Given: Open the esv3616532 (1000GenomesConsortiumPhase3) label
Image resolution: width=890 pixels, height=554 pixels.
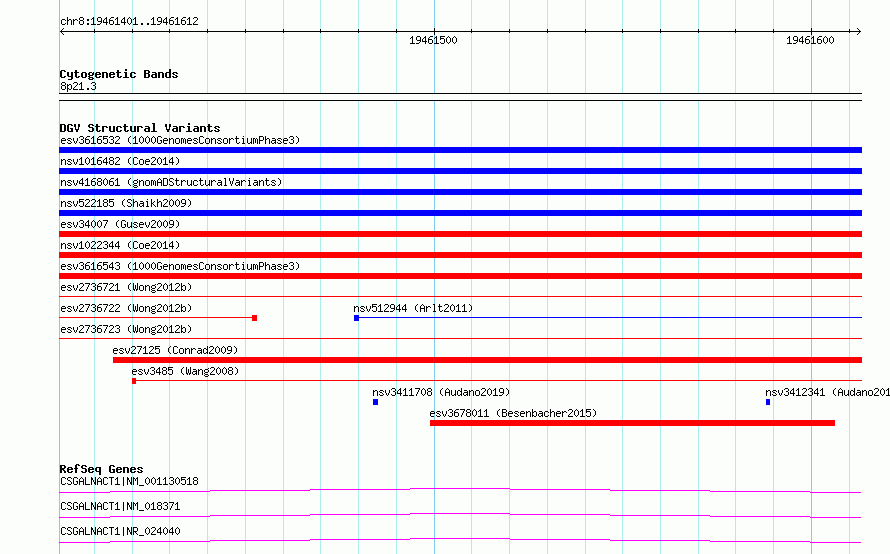Looking at the screenshot, I should (x=180, y=140).
